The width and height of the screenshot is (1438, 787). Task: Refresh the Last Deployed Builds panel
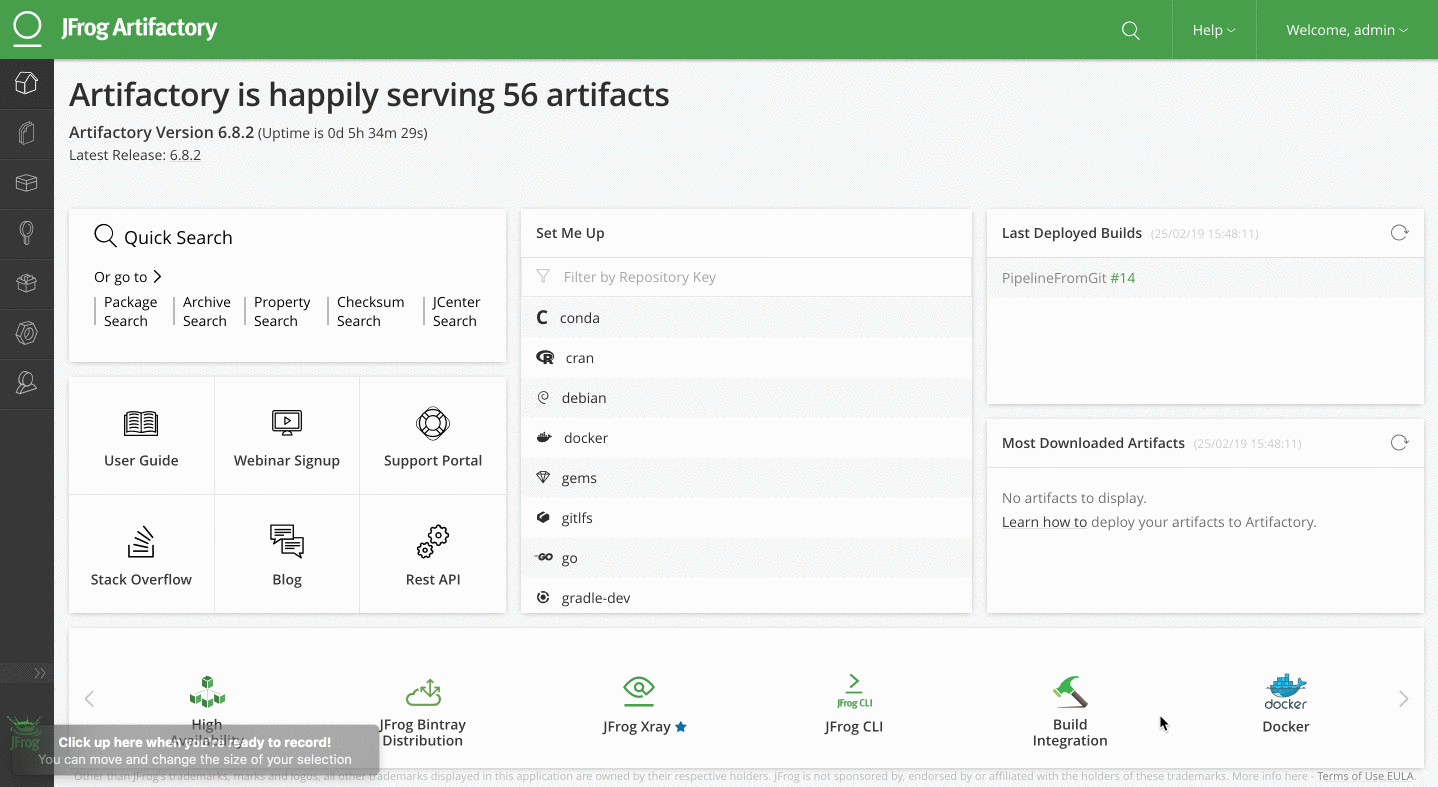pyautogui.click(x=1399, y=232)
